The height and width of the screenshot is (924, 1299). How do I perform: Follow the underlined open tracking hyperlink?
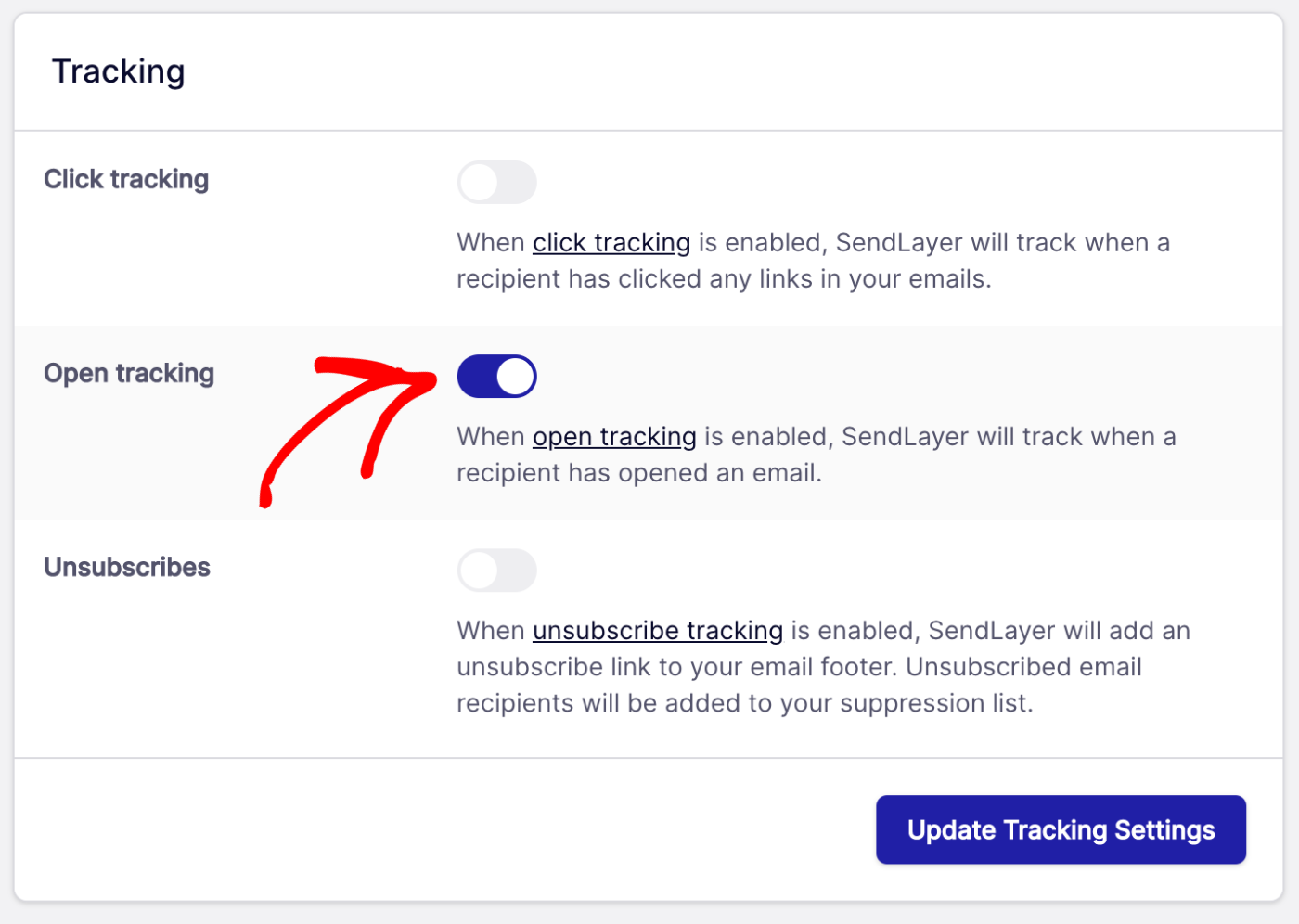click(x=613, y=436)
